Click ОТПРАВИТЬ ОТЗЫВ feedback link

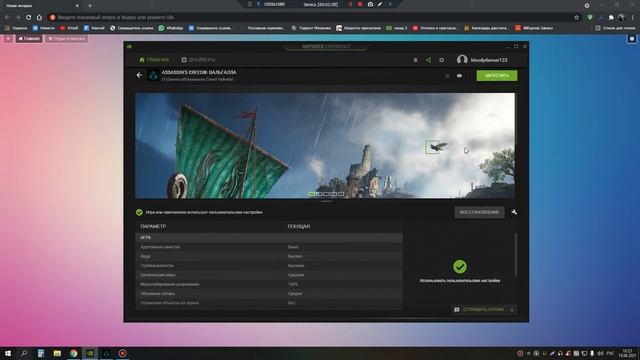click(x=483, y=310)
